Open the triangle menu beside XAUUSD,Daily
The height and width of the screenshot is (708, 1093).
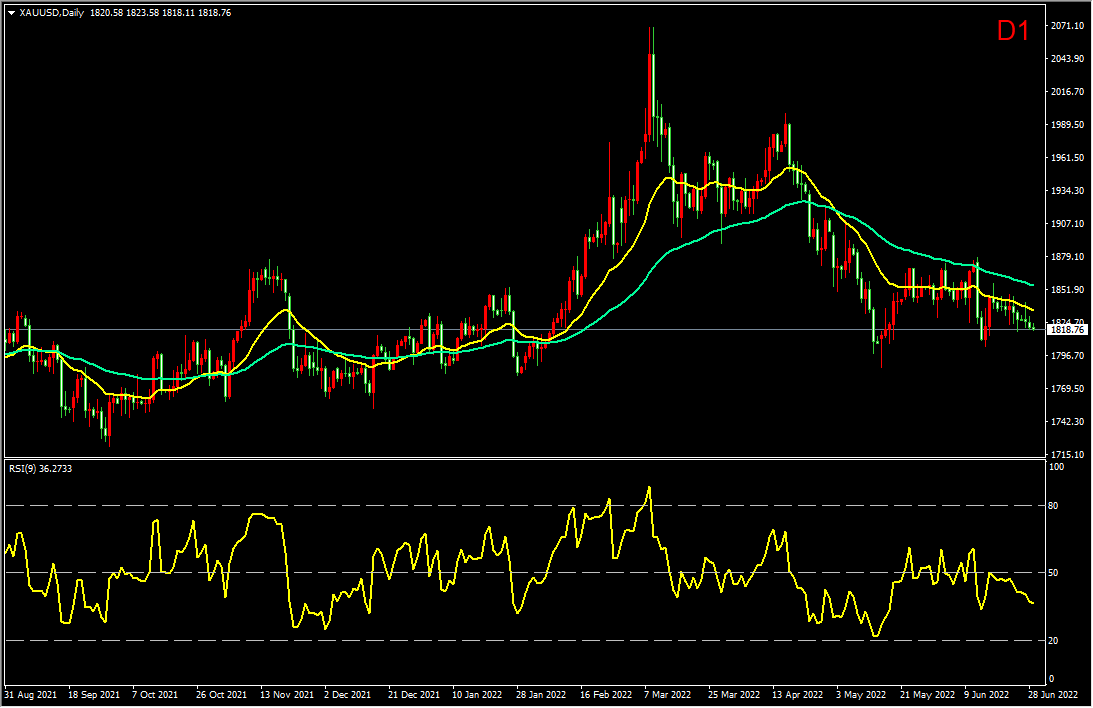coord(11,13)
